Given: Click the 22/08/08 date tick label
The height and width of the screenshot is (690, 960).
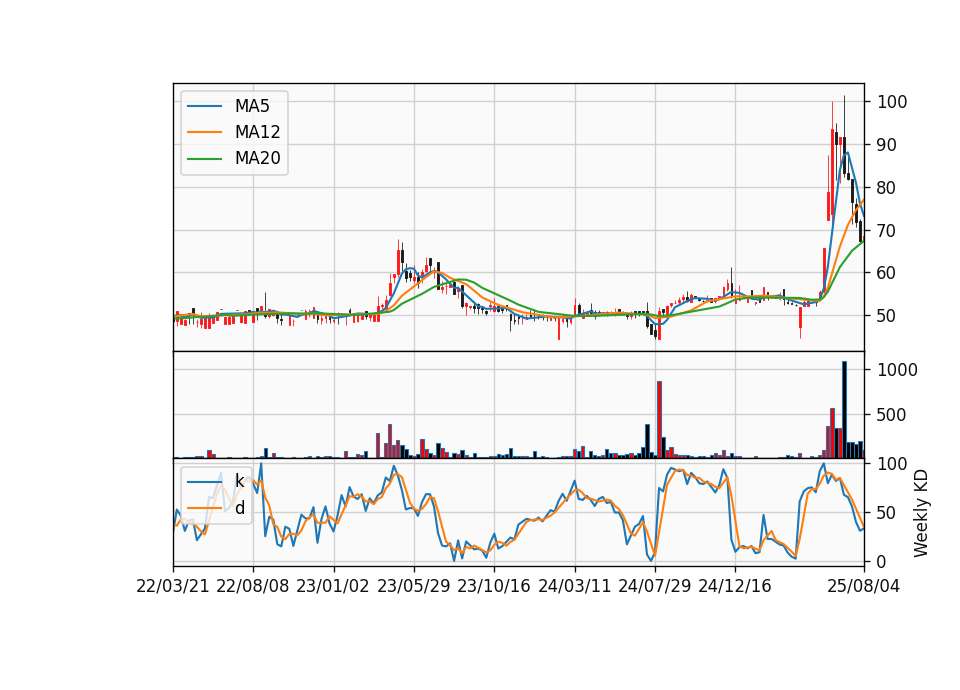Looking at the screenshot, I should [x=253, y=586].
